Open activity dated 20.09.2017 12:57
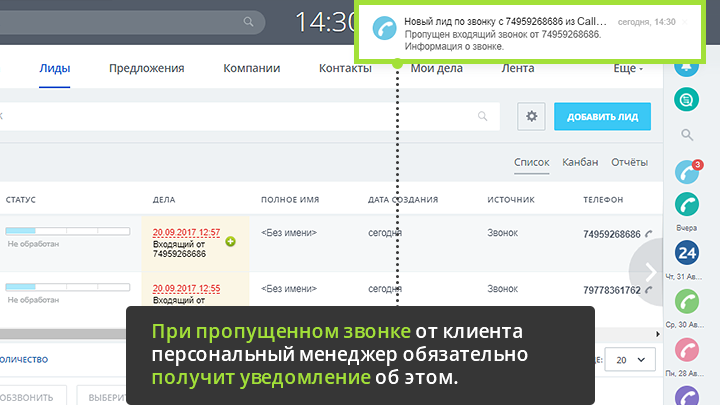720x405 pixels. tap(186, 232)
